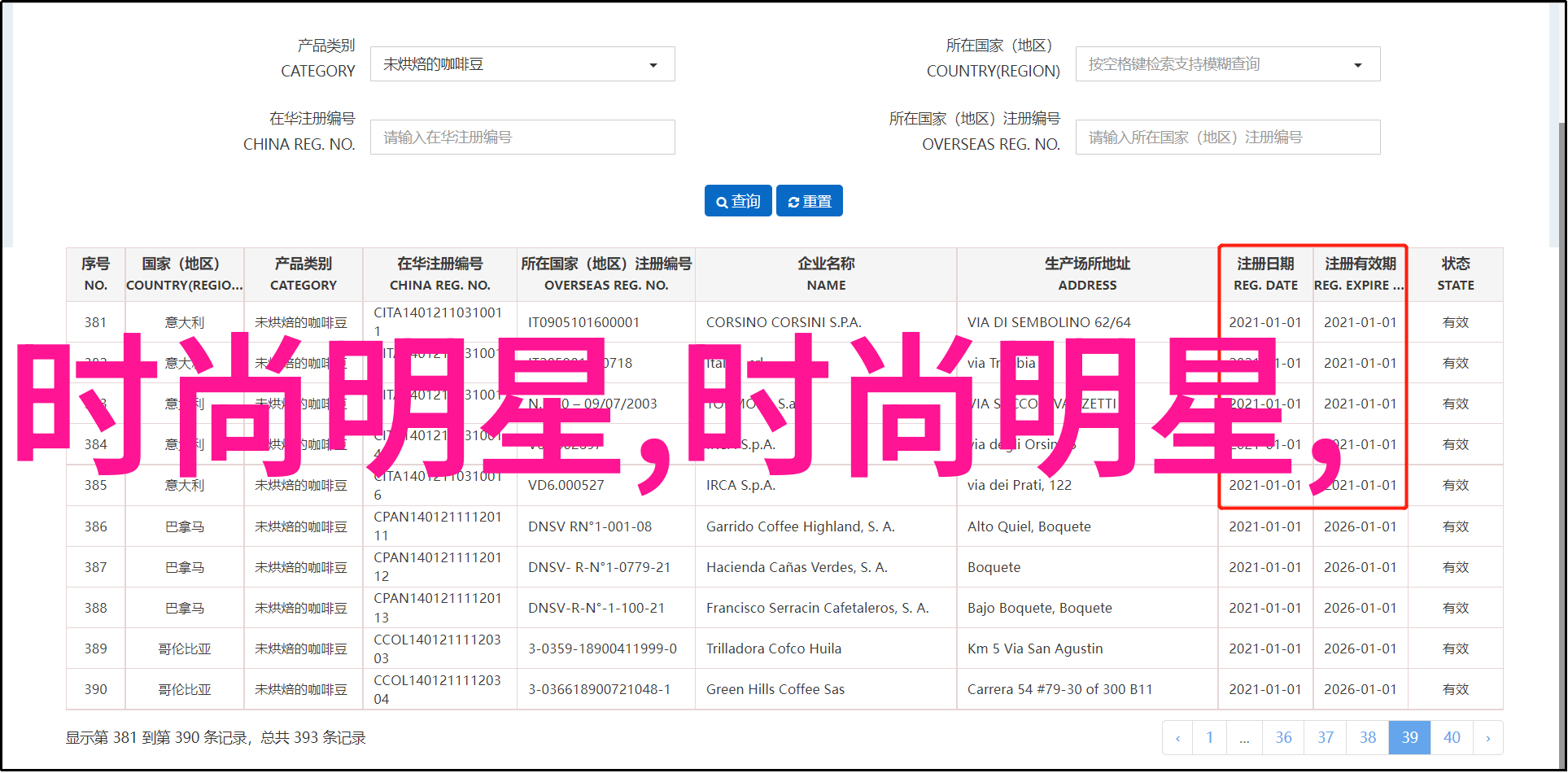
Task: Click the 重置 reset button
Action: tap(810, 201)
